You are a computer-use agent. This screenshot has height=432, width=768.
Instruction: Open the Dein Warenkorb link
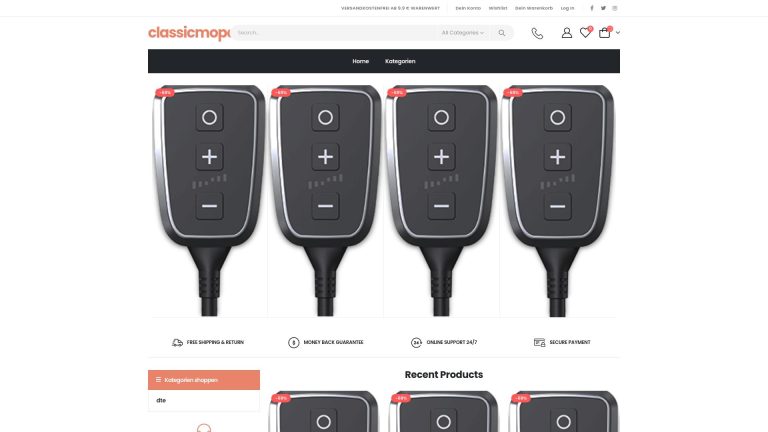coord(534,8)
